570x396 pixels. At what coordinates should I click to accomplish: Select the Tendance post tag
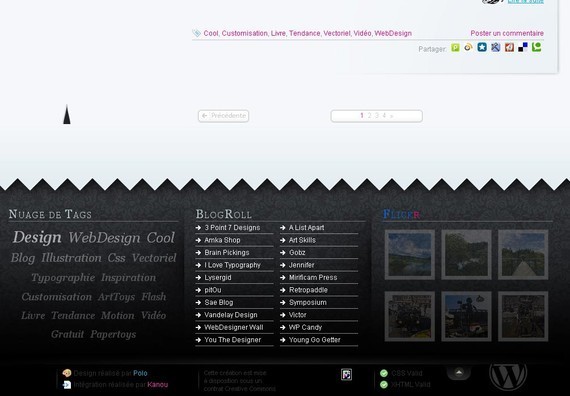(305, 33)
